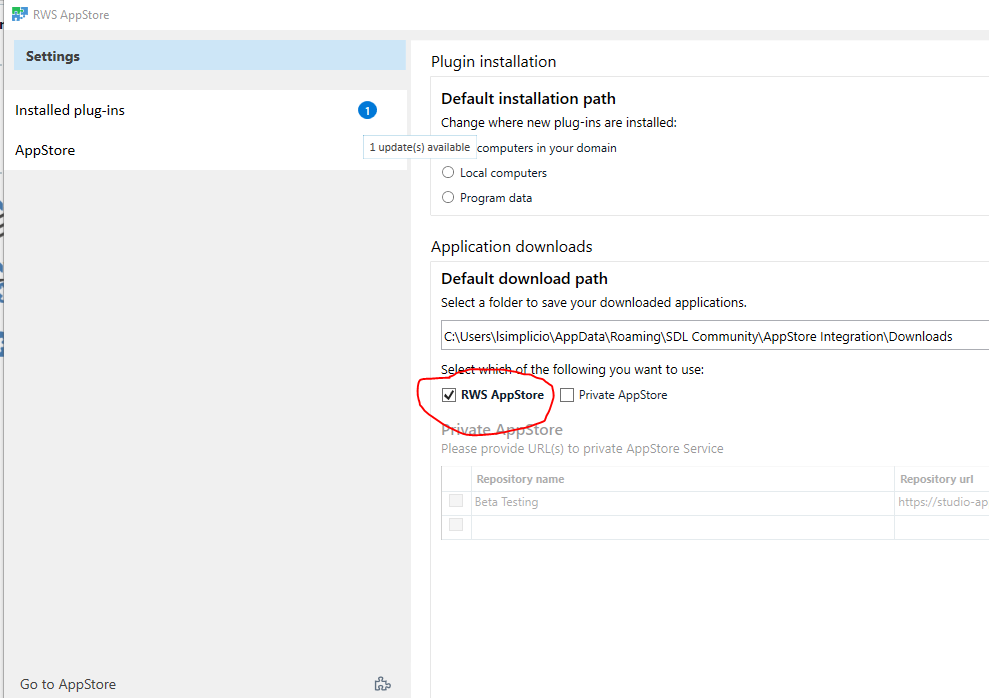Screen dimensions: 989x698
Task: Click the Beta Testing repository URL cell
Action: point(942,502)
